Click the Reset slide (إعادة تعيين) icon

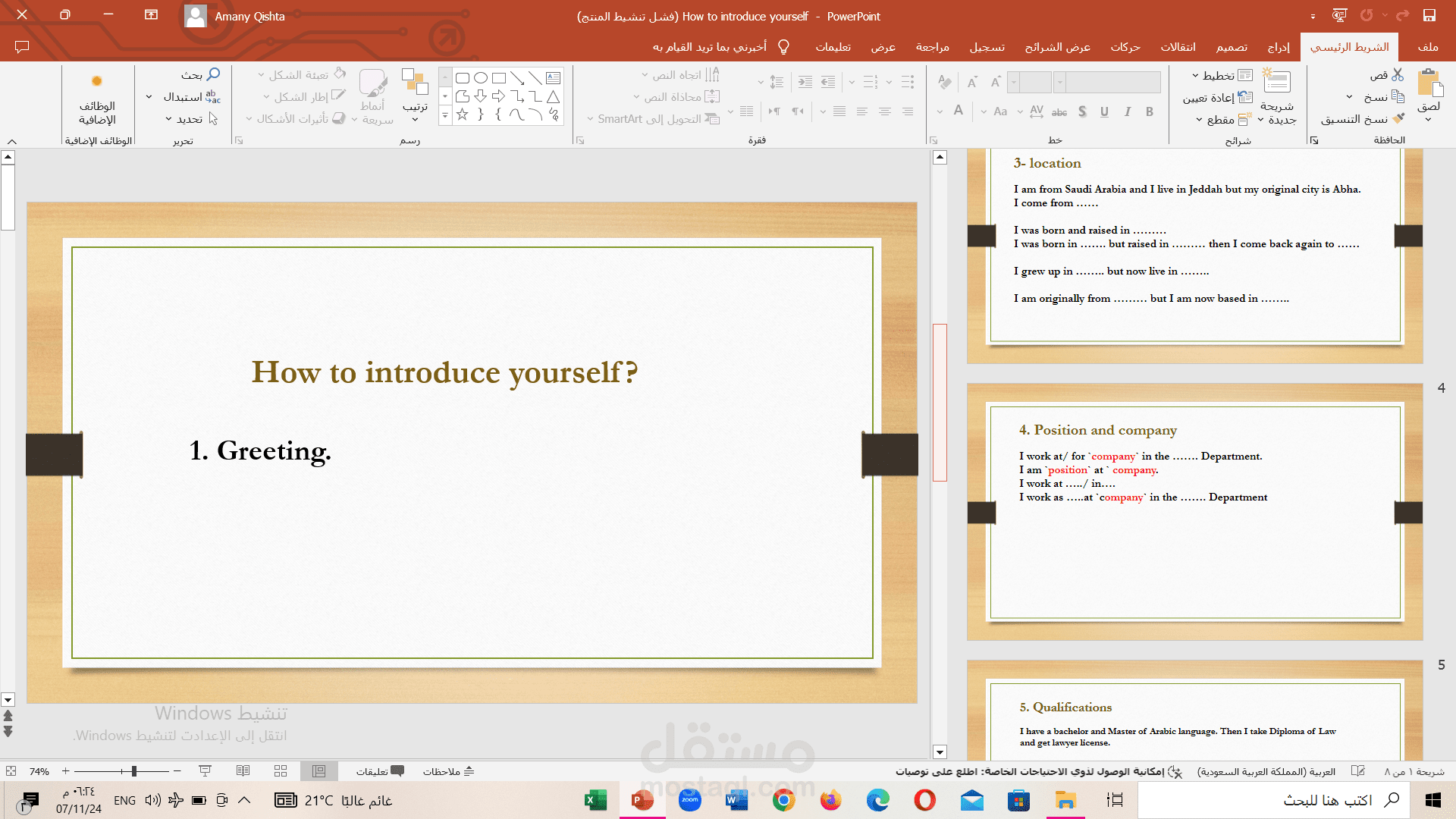(1245, 97)
